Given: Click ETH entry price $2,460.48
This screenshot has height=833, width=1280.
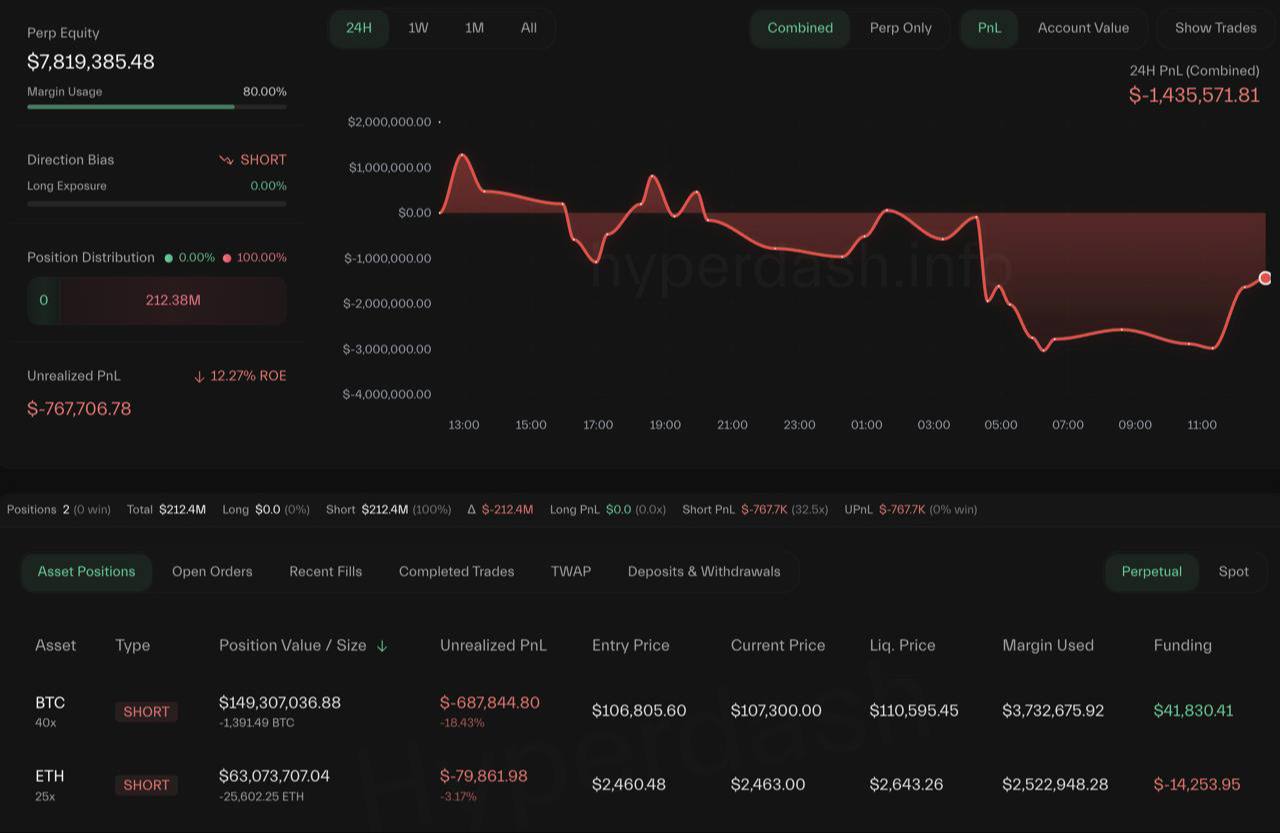Looking at the screenshot, I should coord(629,785).
